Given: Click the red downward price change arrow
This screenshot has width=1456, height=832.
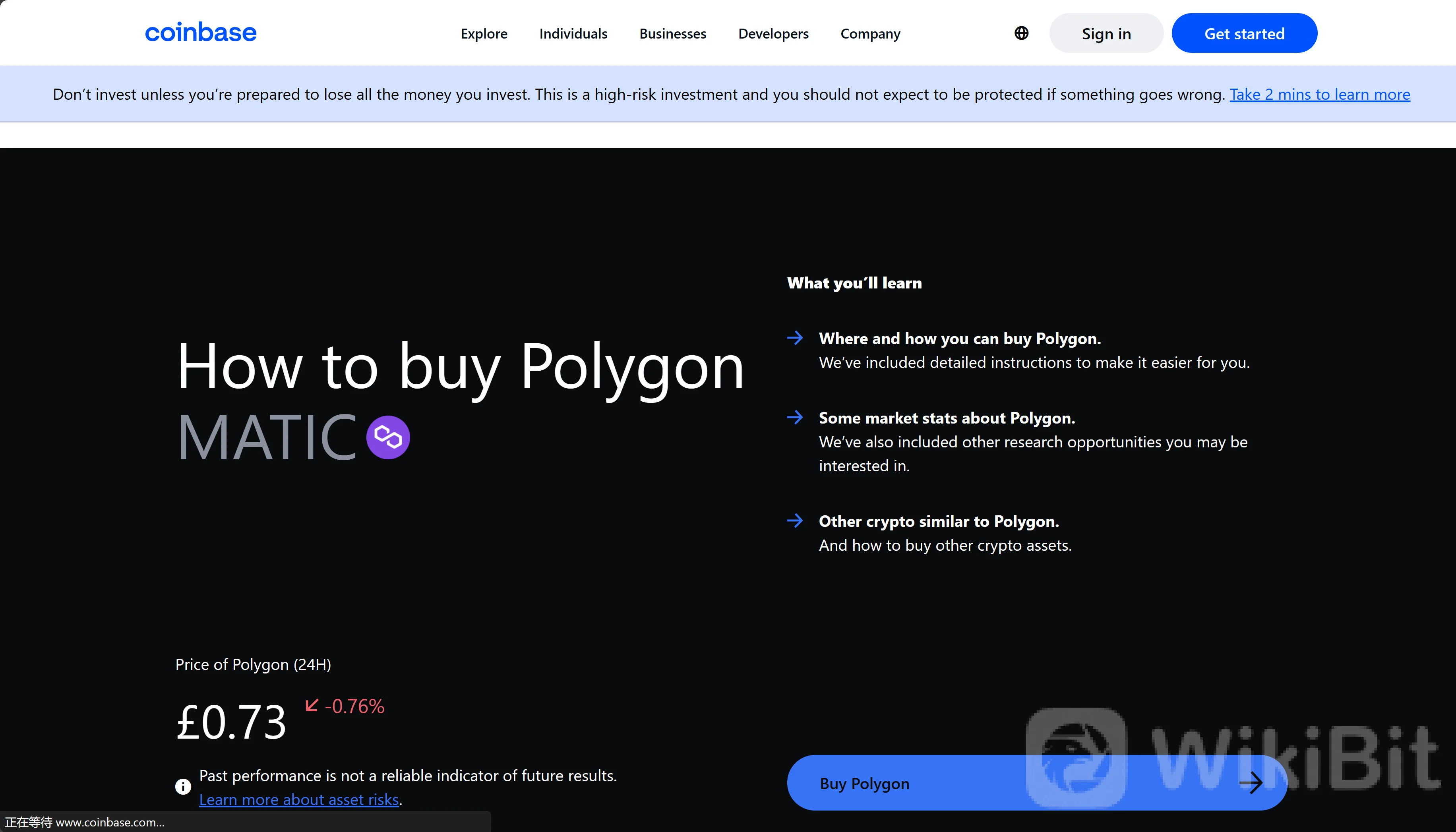Looking at the screenshot, I should (312, 706).
